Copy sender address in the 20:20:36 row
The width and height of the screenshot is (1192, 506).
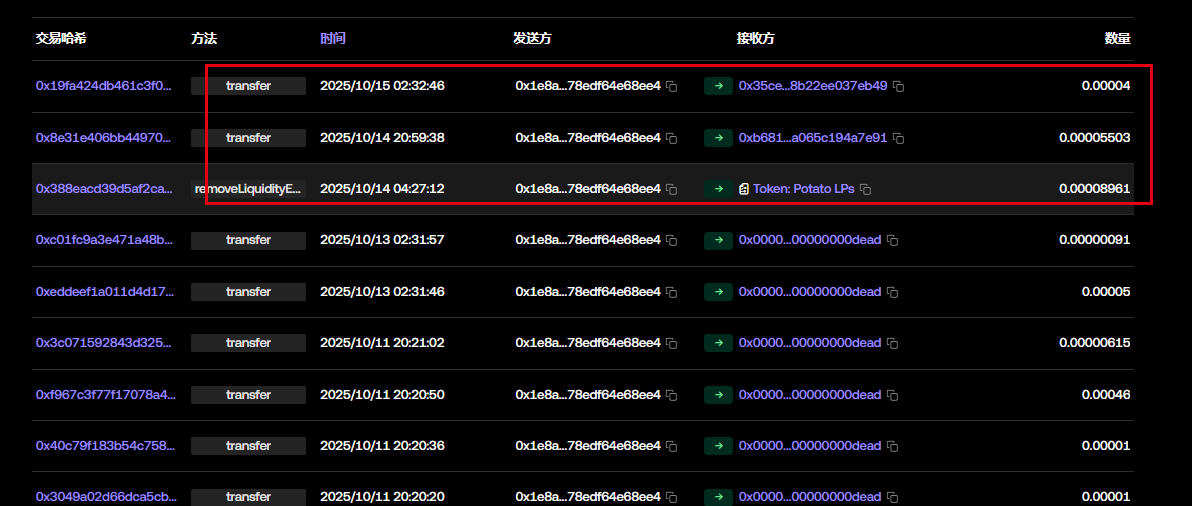pos(671,446)
